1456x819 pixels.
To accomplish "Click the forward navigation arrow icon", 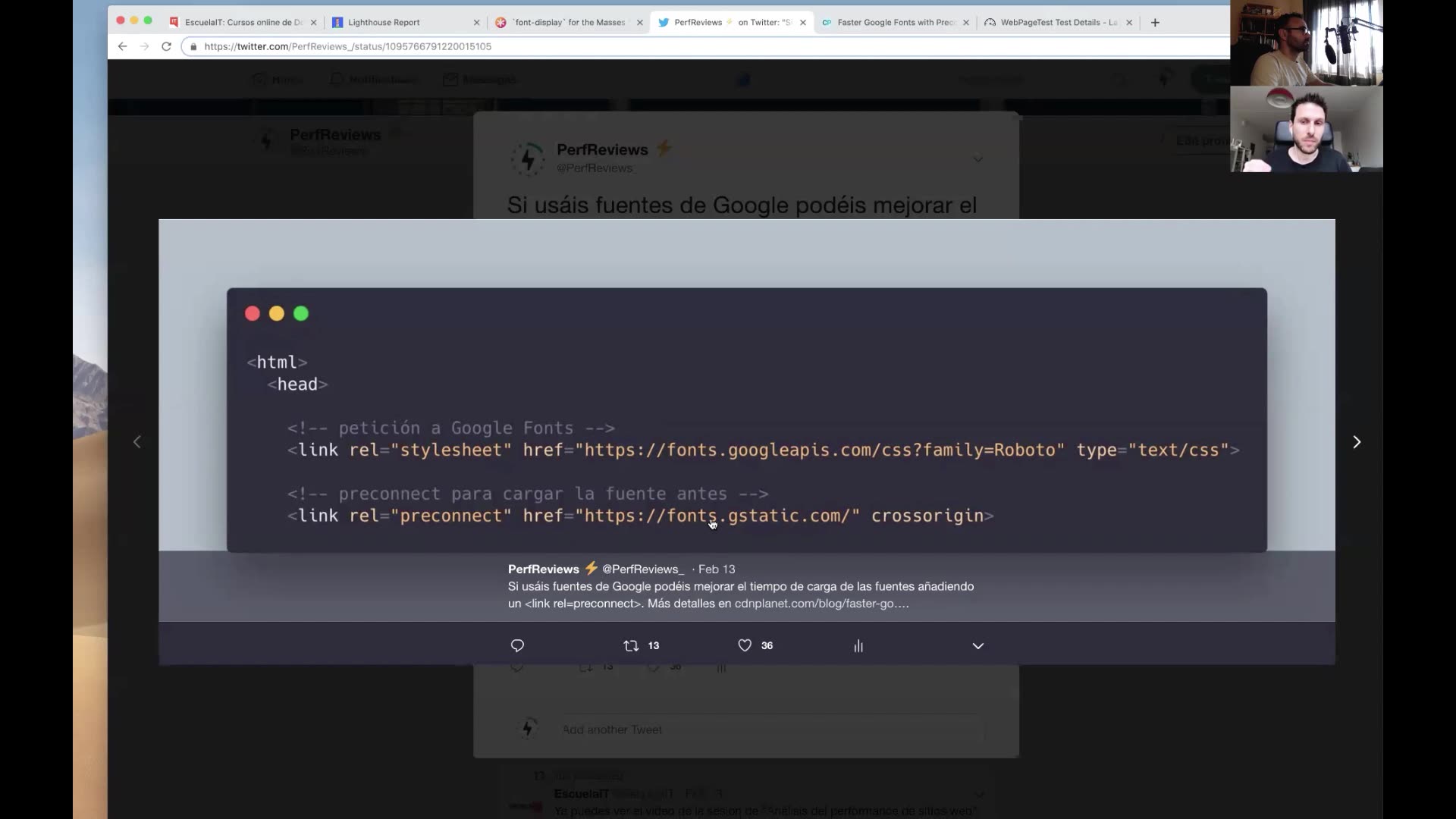I will click(x=1357, y=442).
